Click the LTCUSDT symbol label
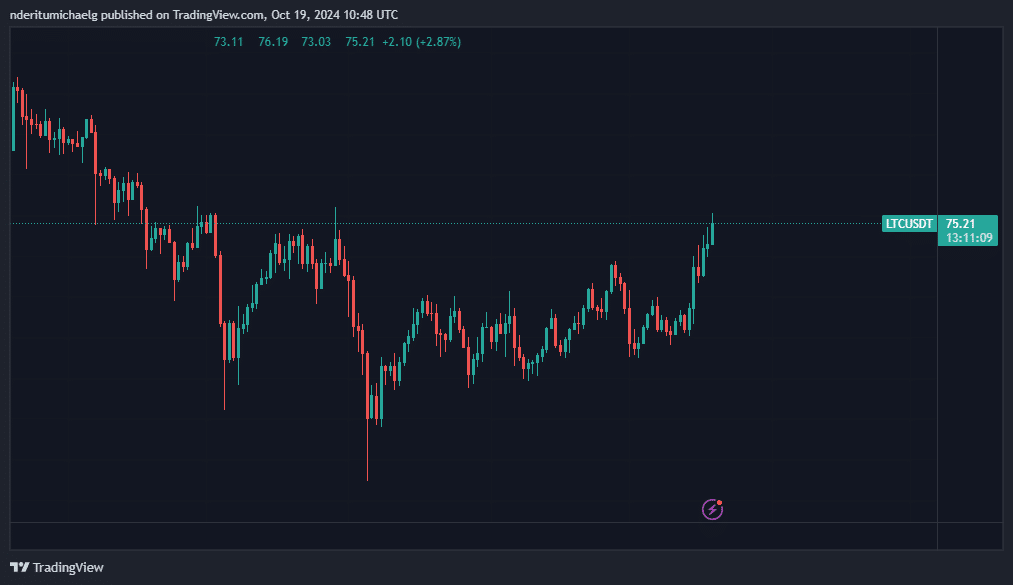Screen dimensions: 1013x585 [909, 223]
